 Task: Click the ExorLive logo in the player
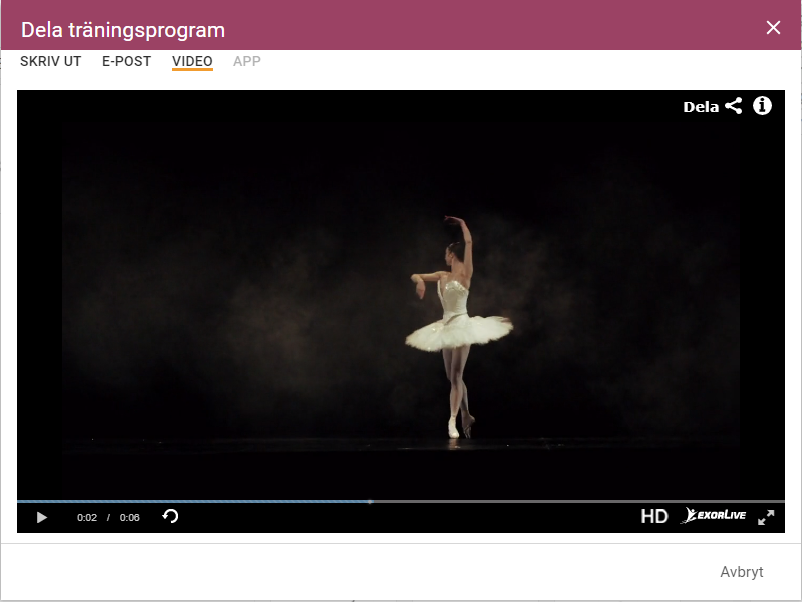coord(713,515)
